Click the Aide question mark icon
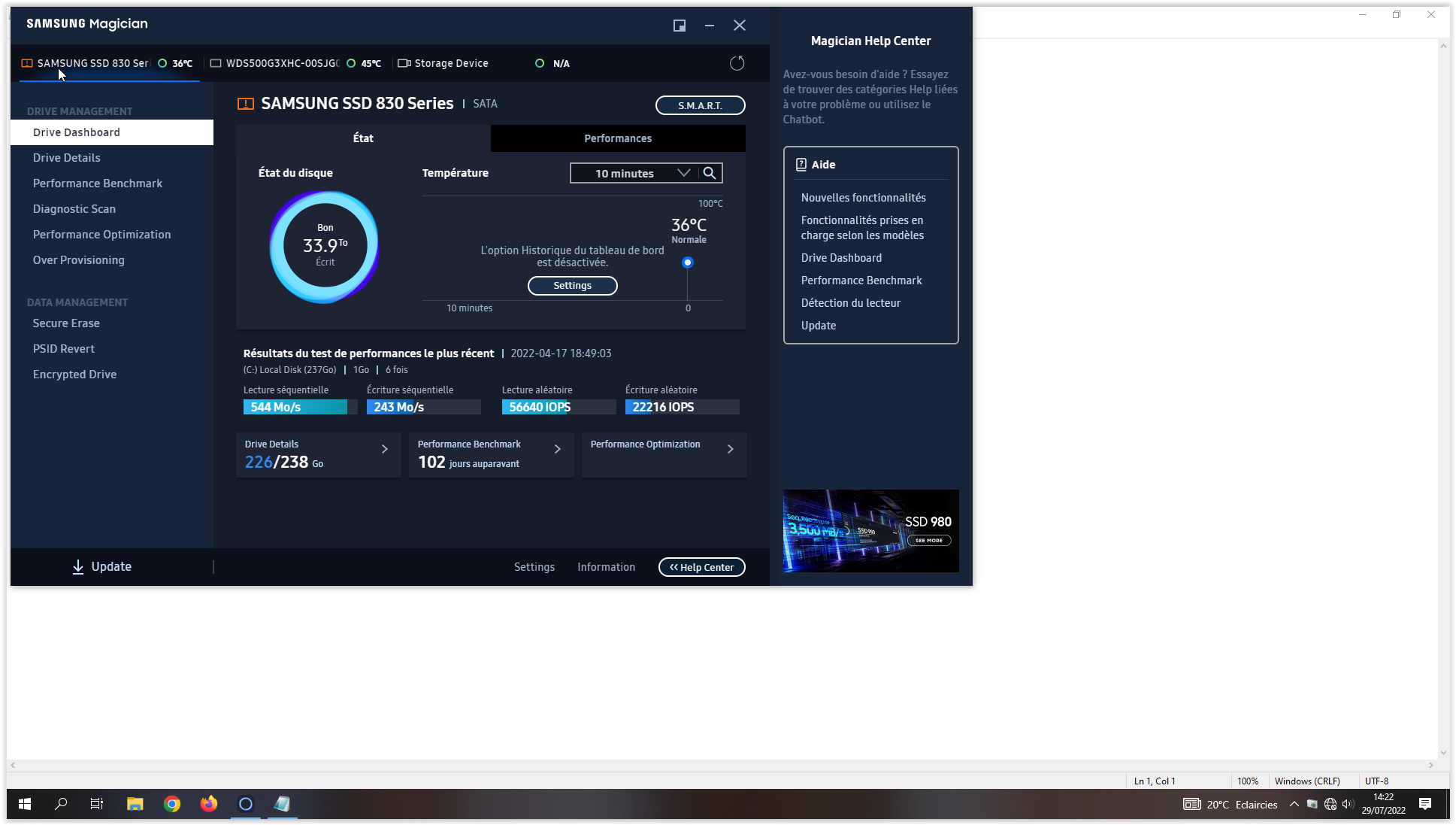This screenshot has width=1456, height=825. 801,165
